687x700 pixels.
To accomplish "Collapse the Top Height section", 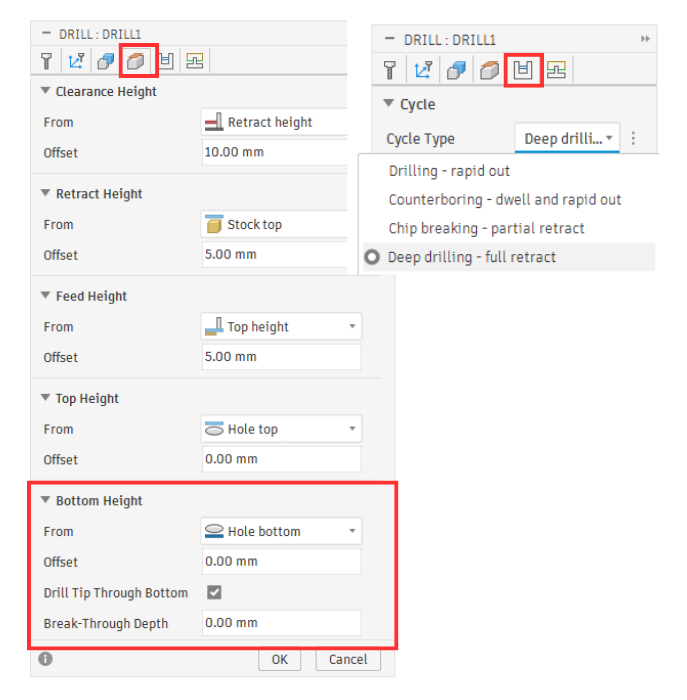I will tap(45, 397).
